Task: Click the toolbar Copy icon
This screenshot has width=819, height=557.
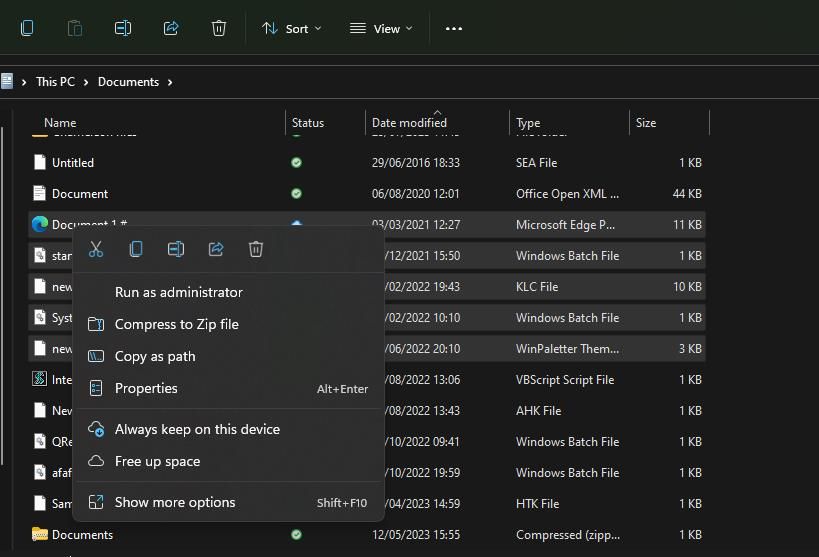Action: click(27, 29)
